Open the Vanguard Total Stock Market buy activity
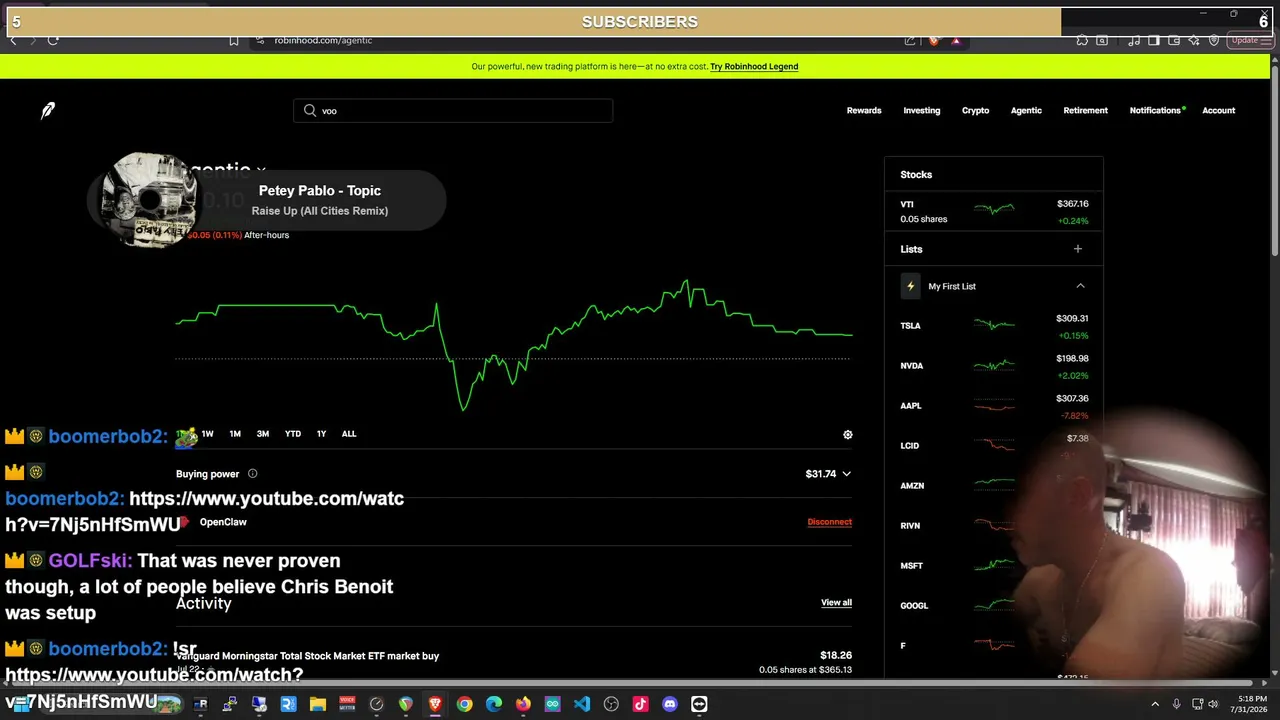This screenshot has width=1280, height=720. (514, 662)
